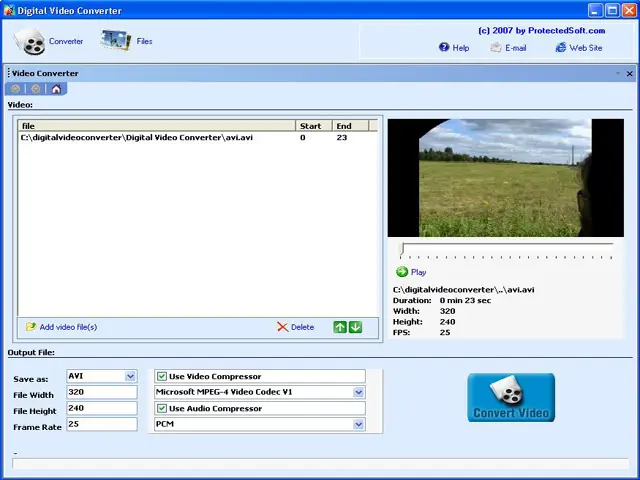Open the Save as format dropdown
Screen dimensions: 640x480
click(x=130, y=376)
